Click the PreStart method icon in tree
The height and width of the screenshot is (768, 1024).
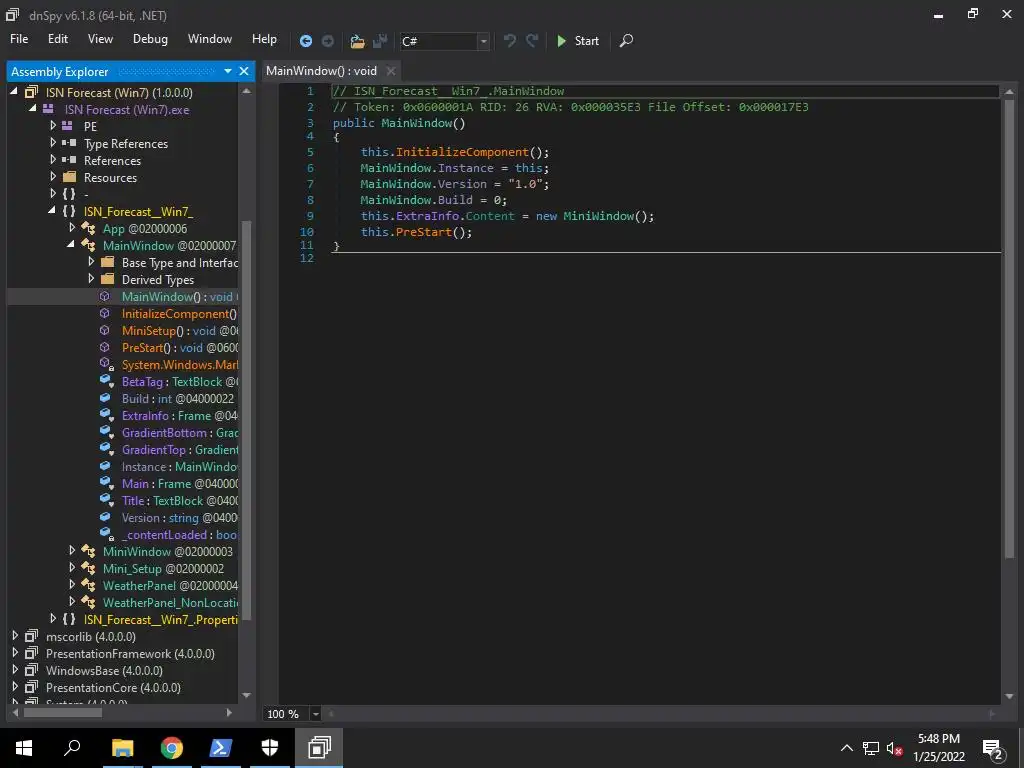[104, 347]
